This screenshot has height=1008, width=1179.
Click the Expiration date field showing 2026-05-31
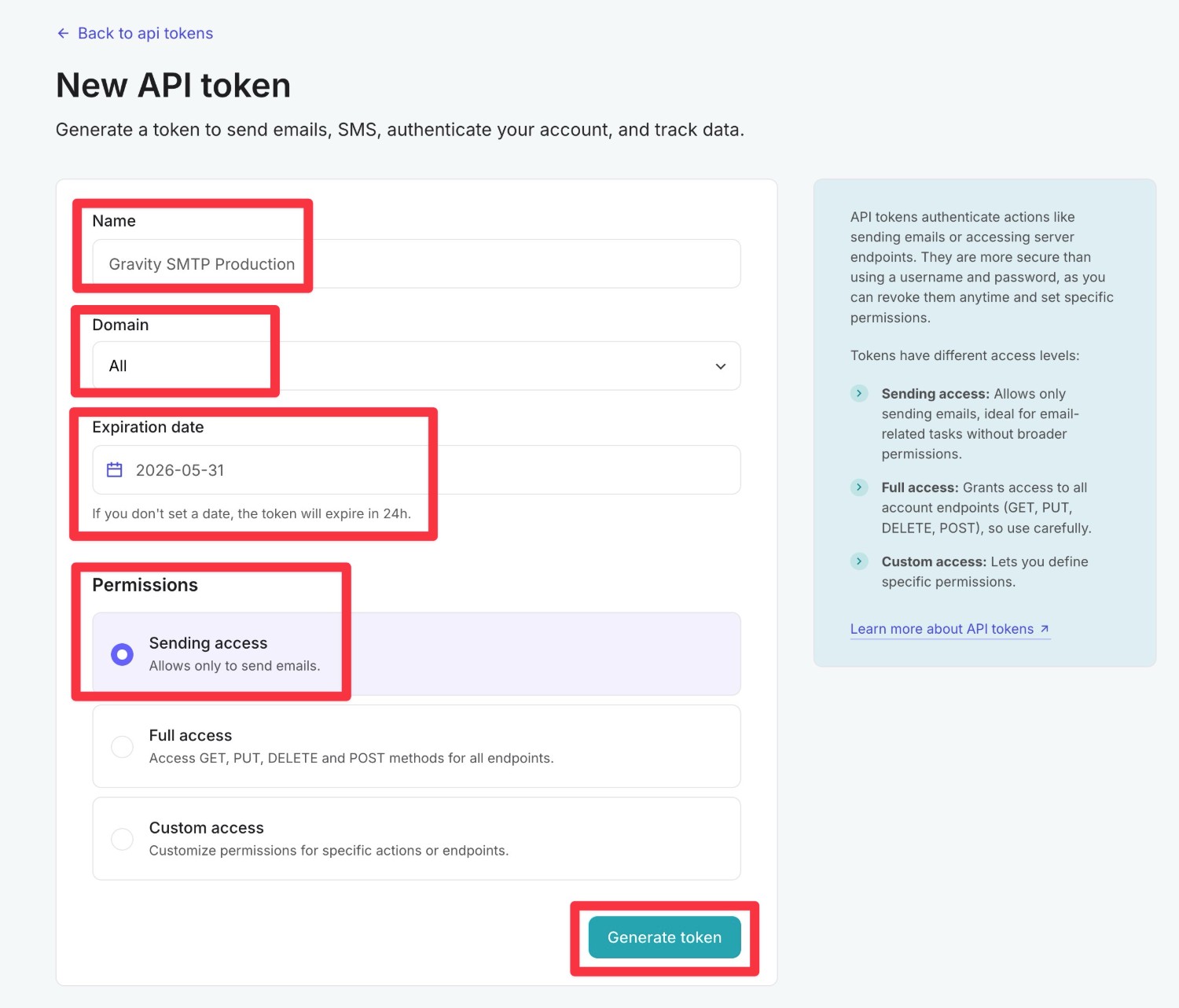[417, 470]
